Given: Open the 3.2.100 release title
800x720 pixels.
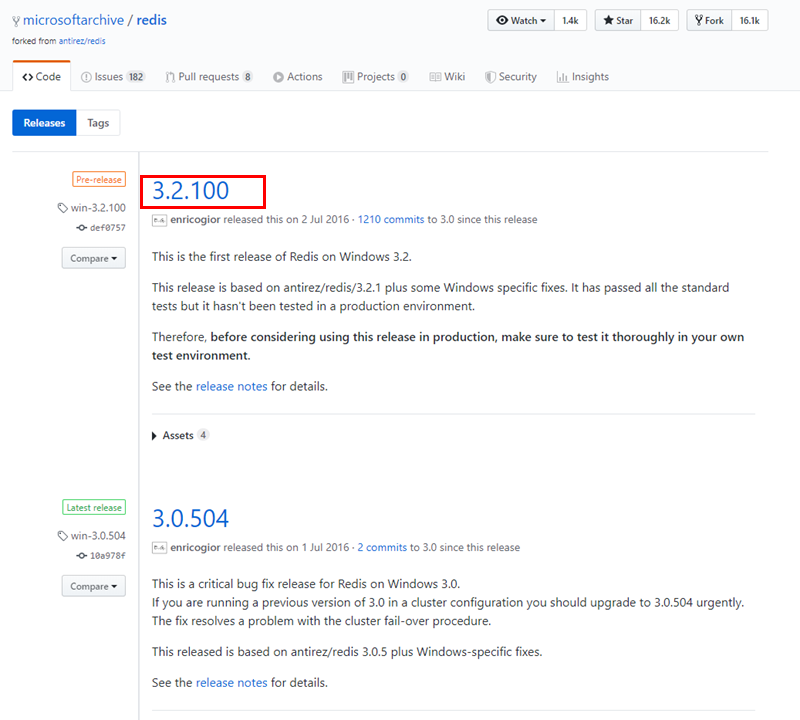Looking at the screenshot, I should (191, 191).
